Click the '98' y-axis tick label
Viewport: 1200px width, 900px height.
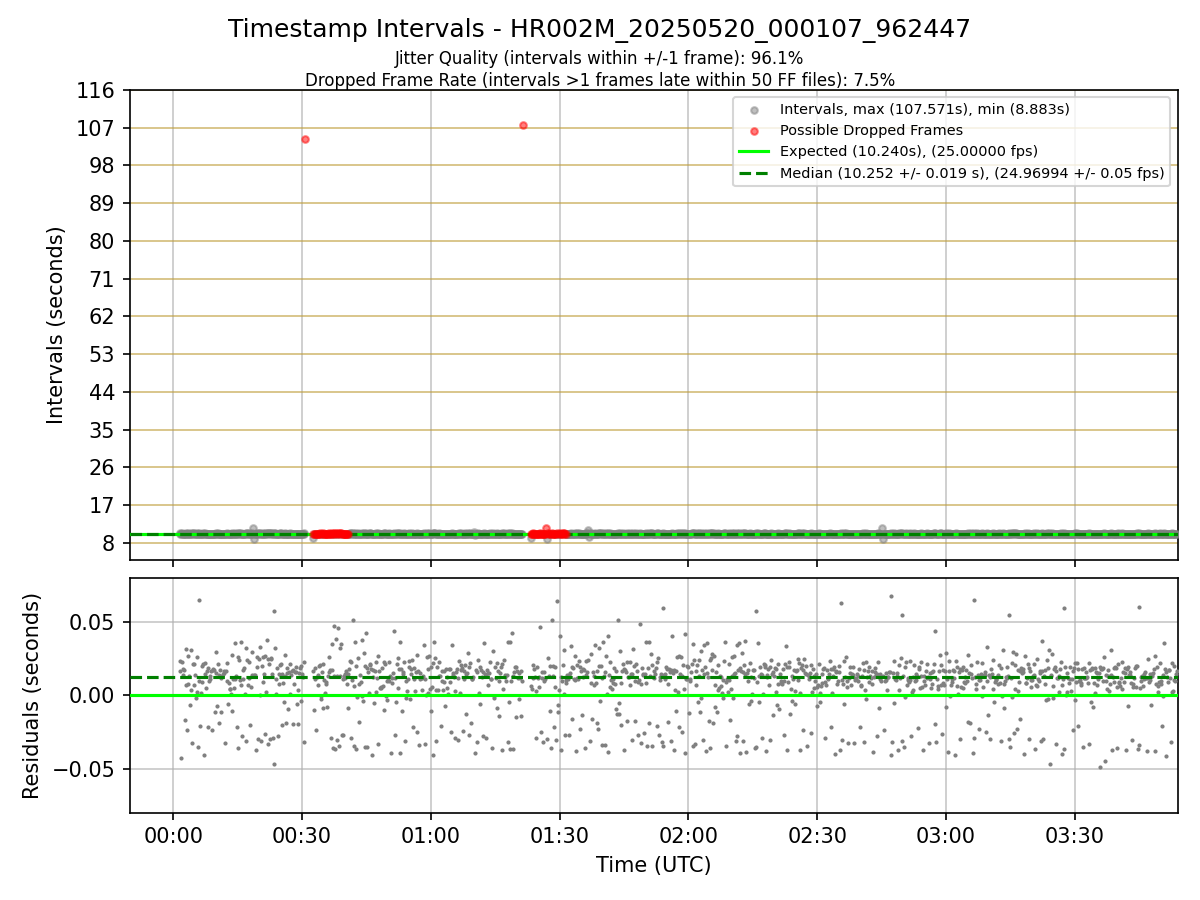coord(104,166)
